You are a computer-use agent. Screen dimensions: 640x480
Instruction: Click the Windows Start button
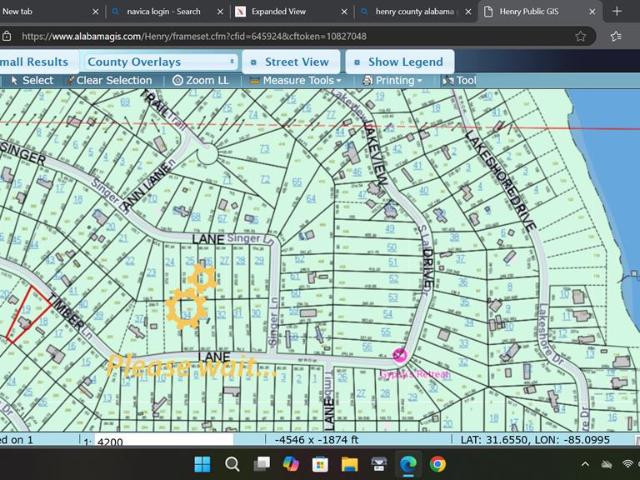(202, 464)
